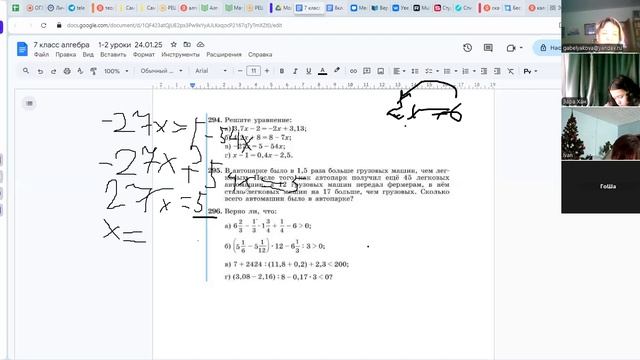Click the share access settings button

click(x=547, y=48)
